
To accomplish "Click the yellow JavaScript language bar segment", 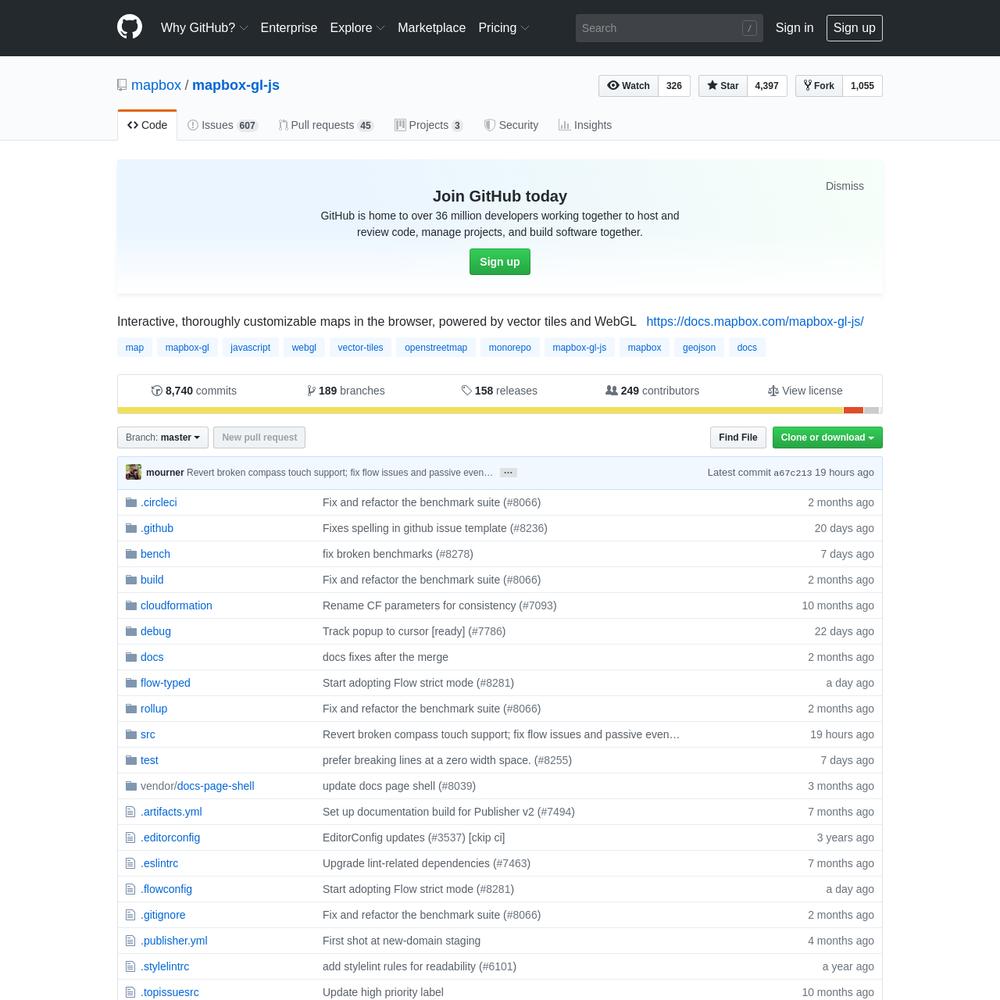I will [x=480, y=410].
